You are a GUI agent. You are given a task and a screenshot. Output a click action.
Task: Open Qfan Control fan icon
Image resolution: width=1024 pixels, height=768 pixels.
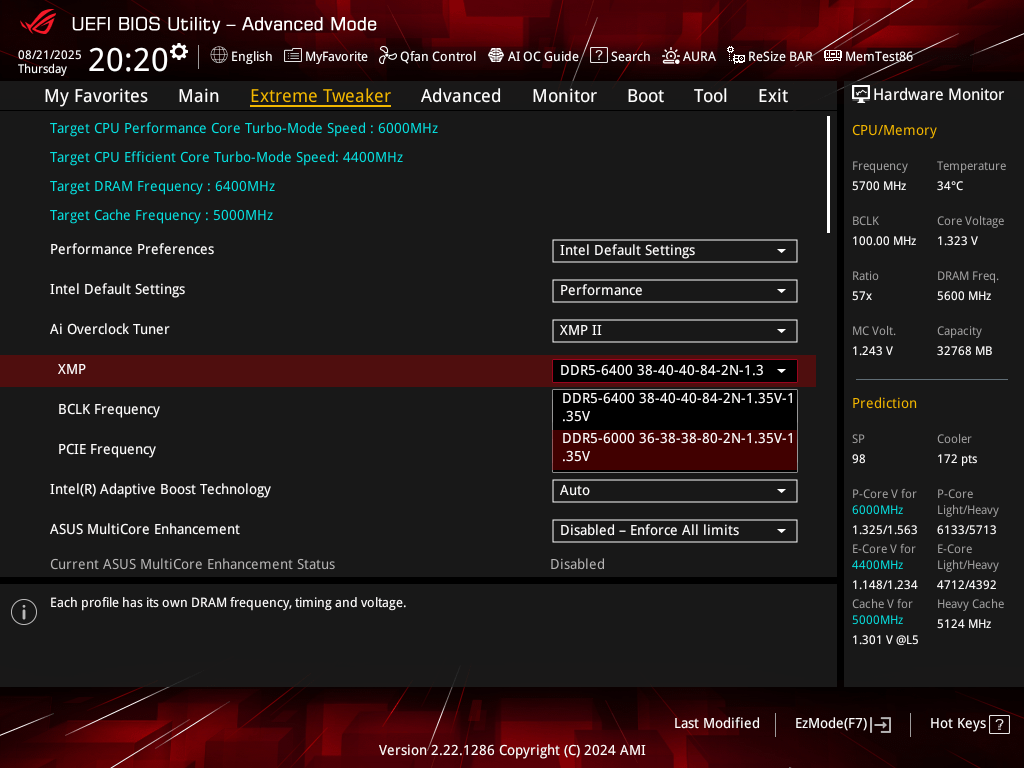(388, 56)
